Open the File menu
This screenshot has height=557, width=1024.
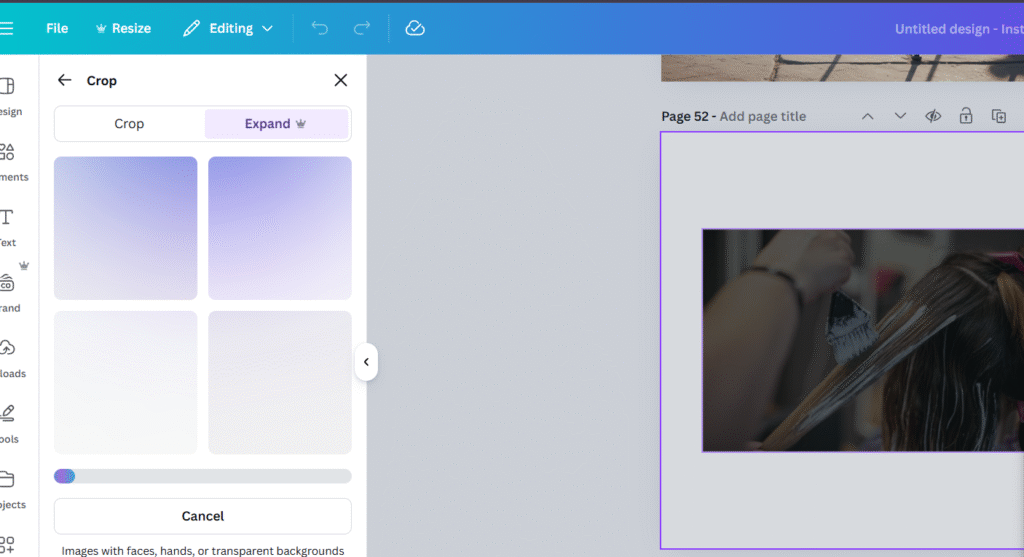point(57,28)
